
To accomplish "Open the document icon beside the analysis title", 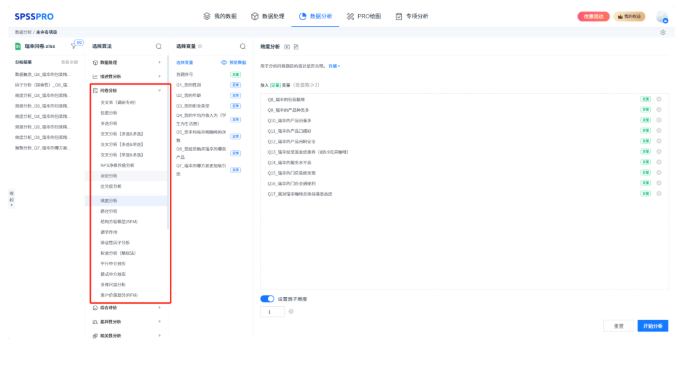I will point(296,47).
